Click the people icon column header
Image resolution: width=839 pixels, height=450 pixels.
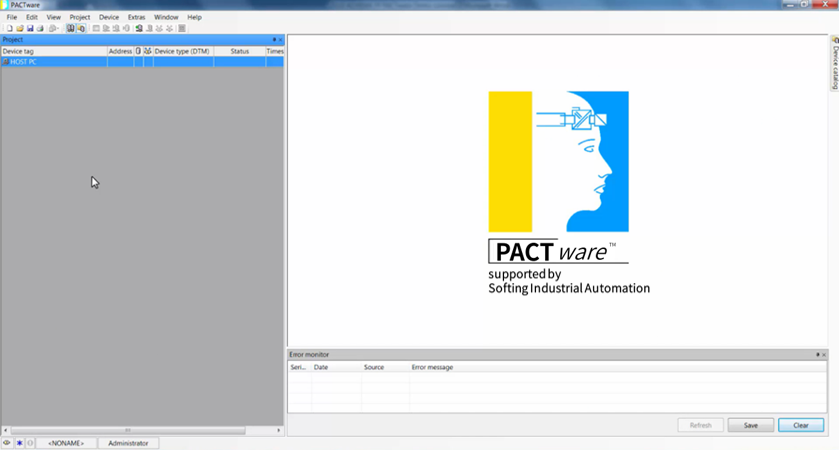point(148,51)
